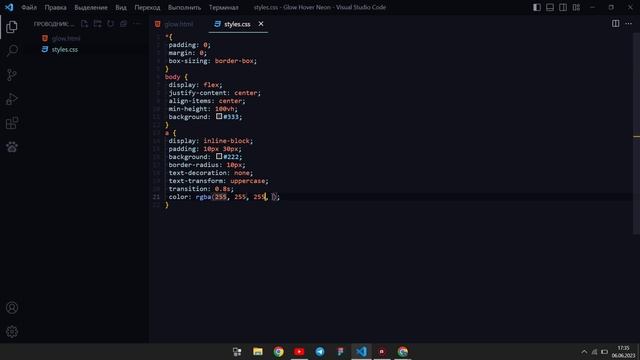The image size is (640, 360).
Task: Click 'justify-content' property text
Action: click(198, 93)
